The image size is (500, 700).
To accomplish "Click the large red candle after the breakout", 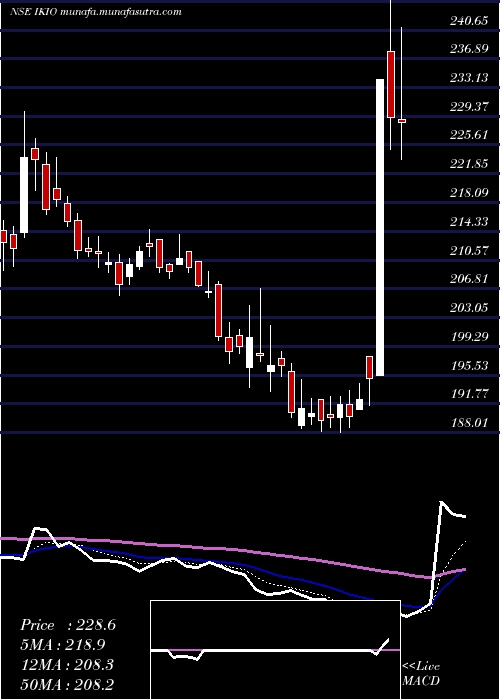I will pyautogui.click(x=391, y=84).
